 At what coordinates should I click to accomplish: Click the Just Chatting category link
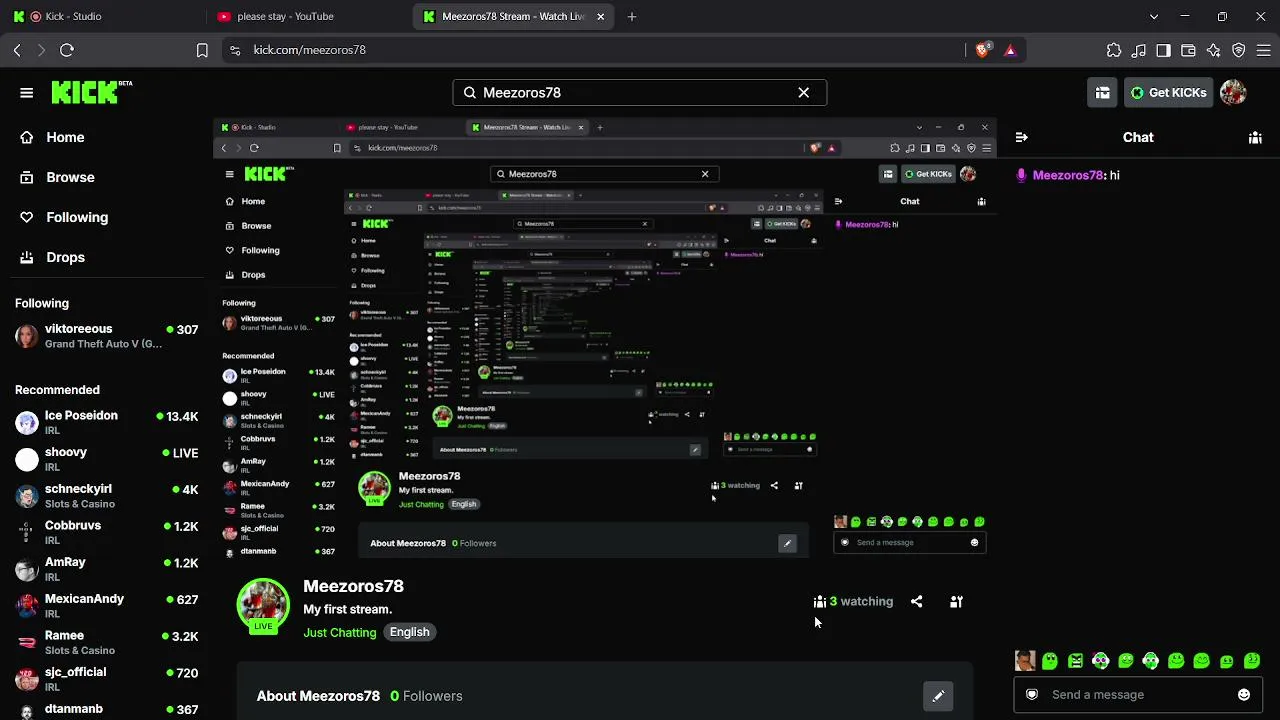pos(340,632)
